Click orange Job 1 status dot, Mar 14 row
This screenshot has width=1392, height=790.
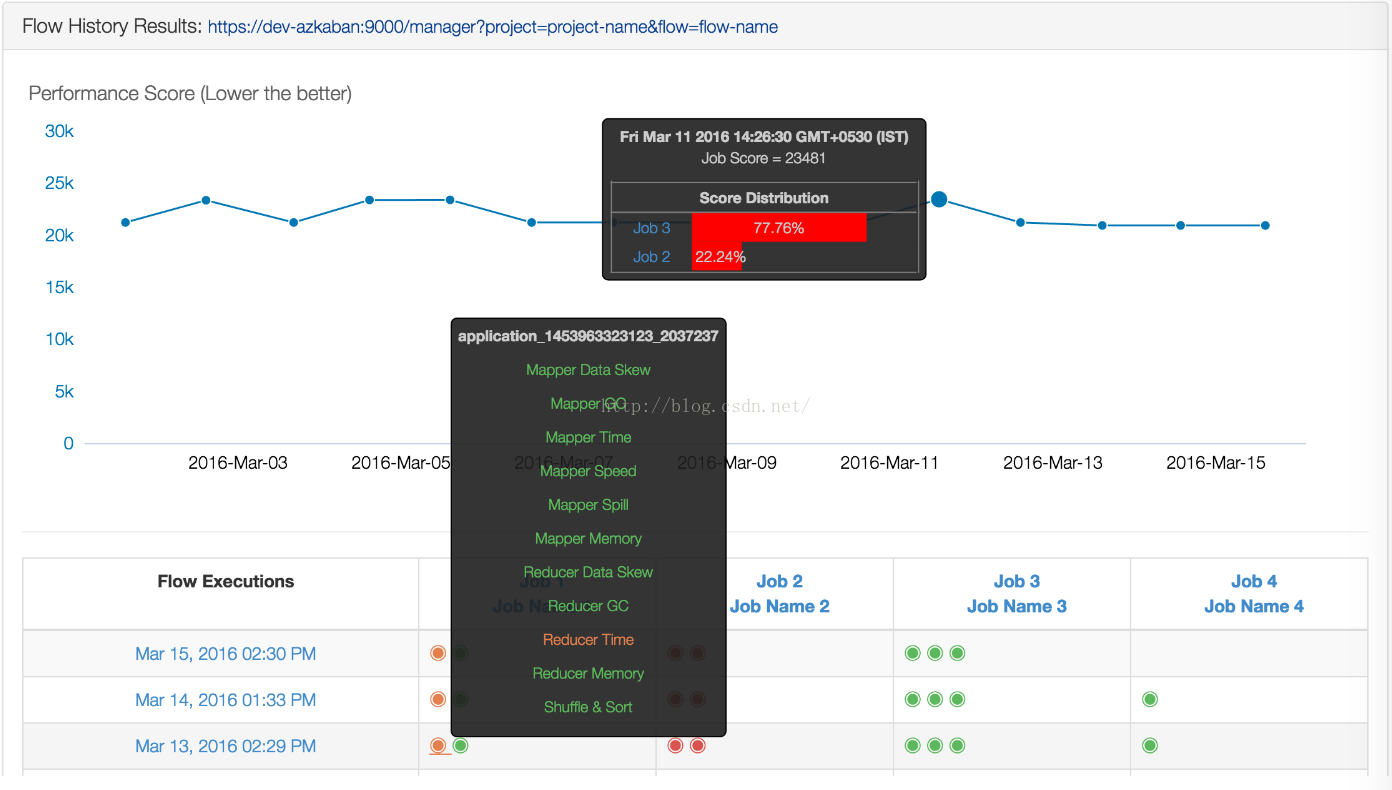(x=438, y=699)
